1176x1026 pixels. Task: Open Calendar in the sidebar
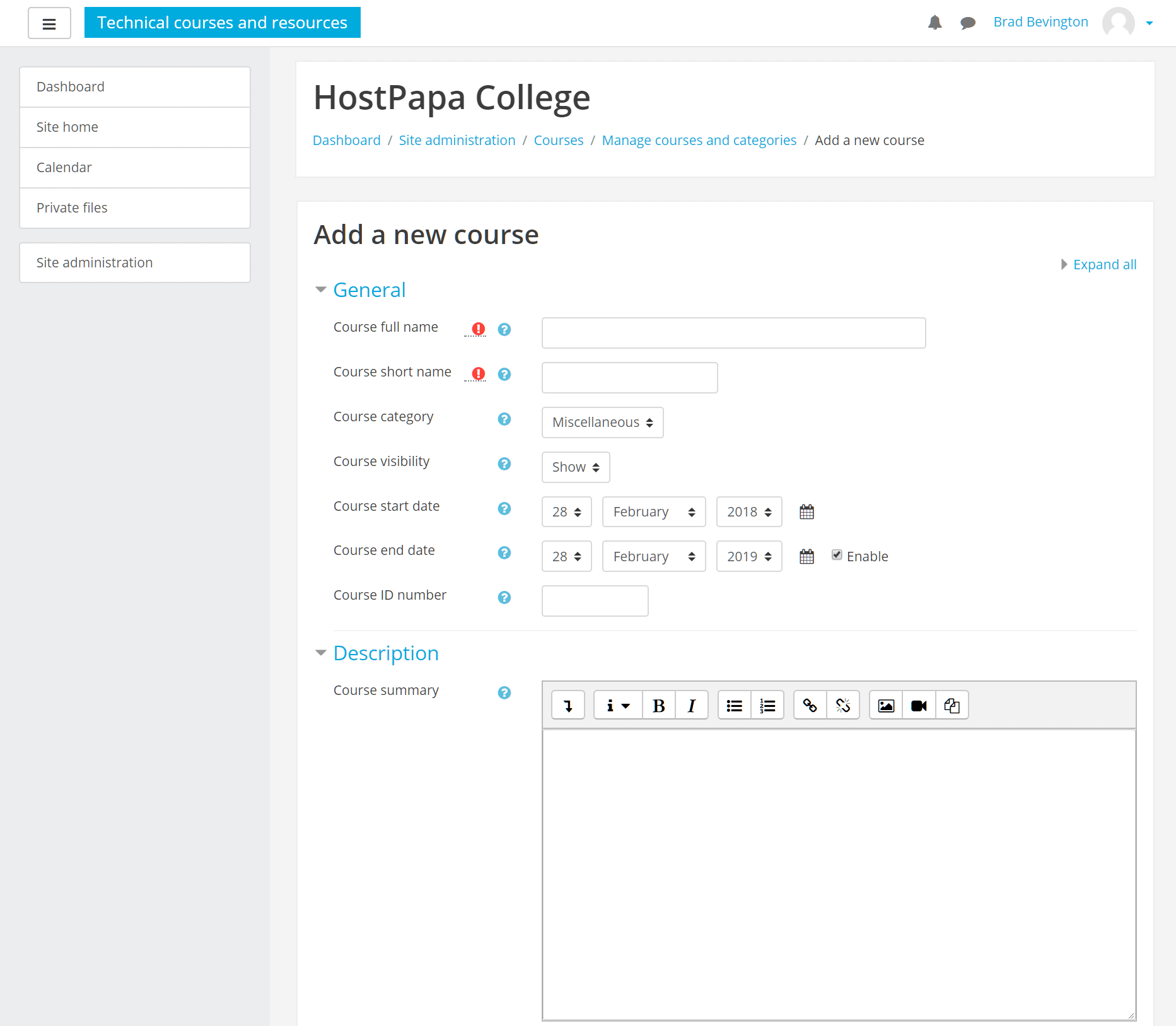(x=135, y=168)
